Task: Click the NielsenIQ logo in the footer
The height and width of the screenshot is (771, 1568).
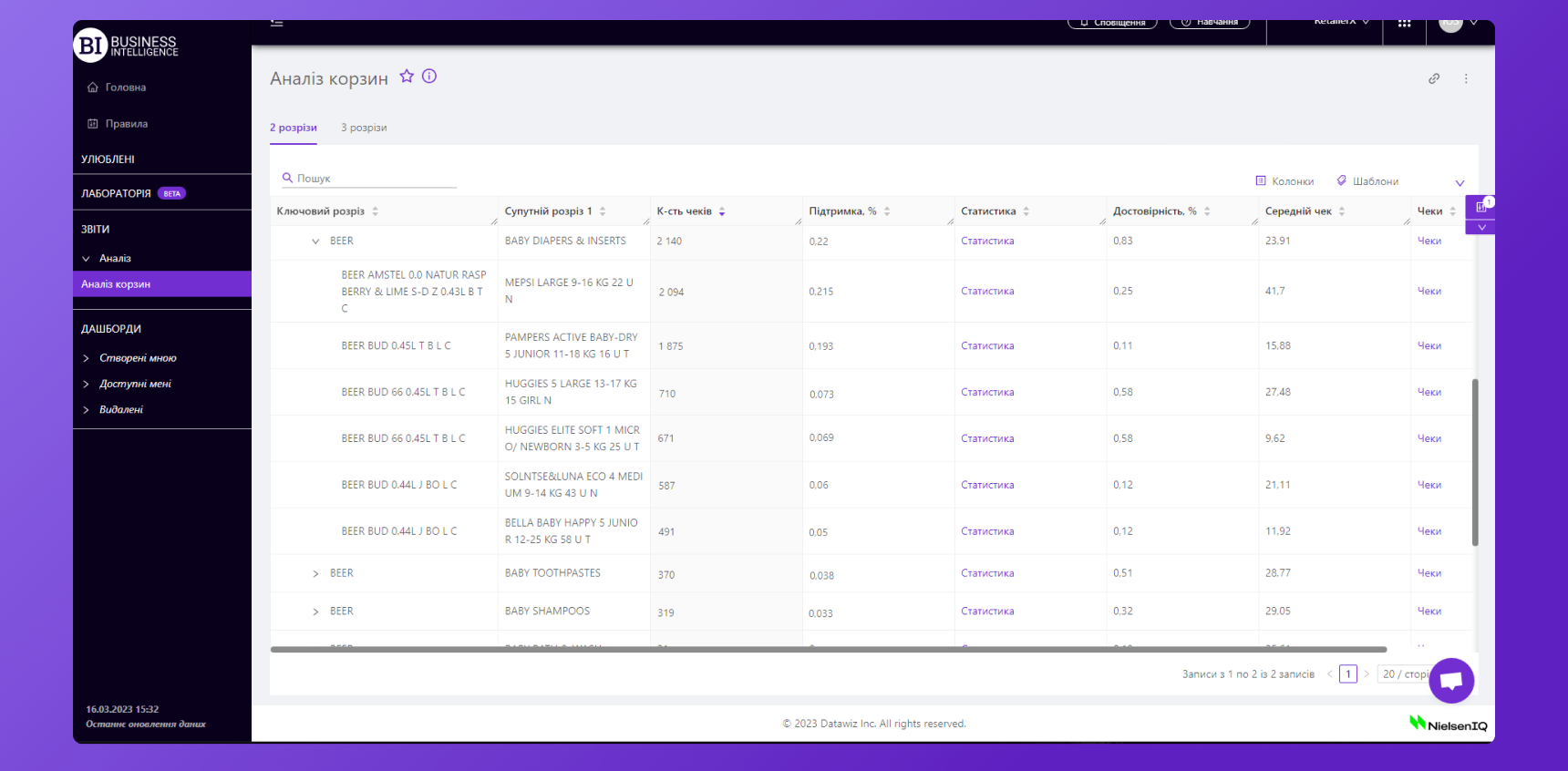Action: click(x=1448, y=724)
